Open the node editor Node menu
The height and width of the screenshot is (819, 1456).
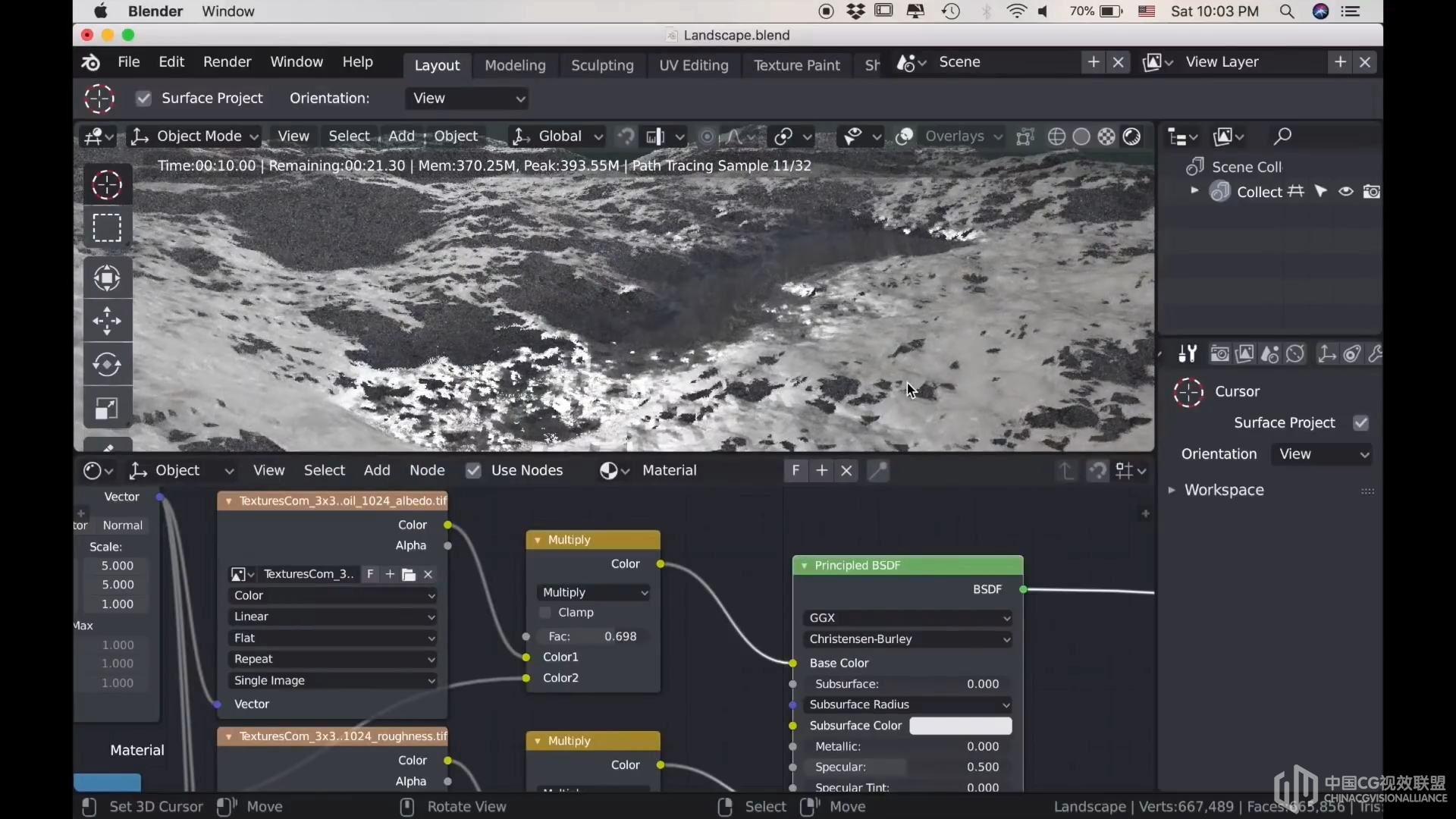[427, 471]
